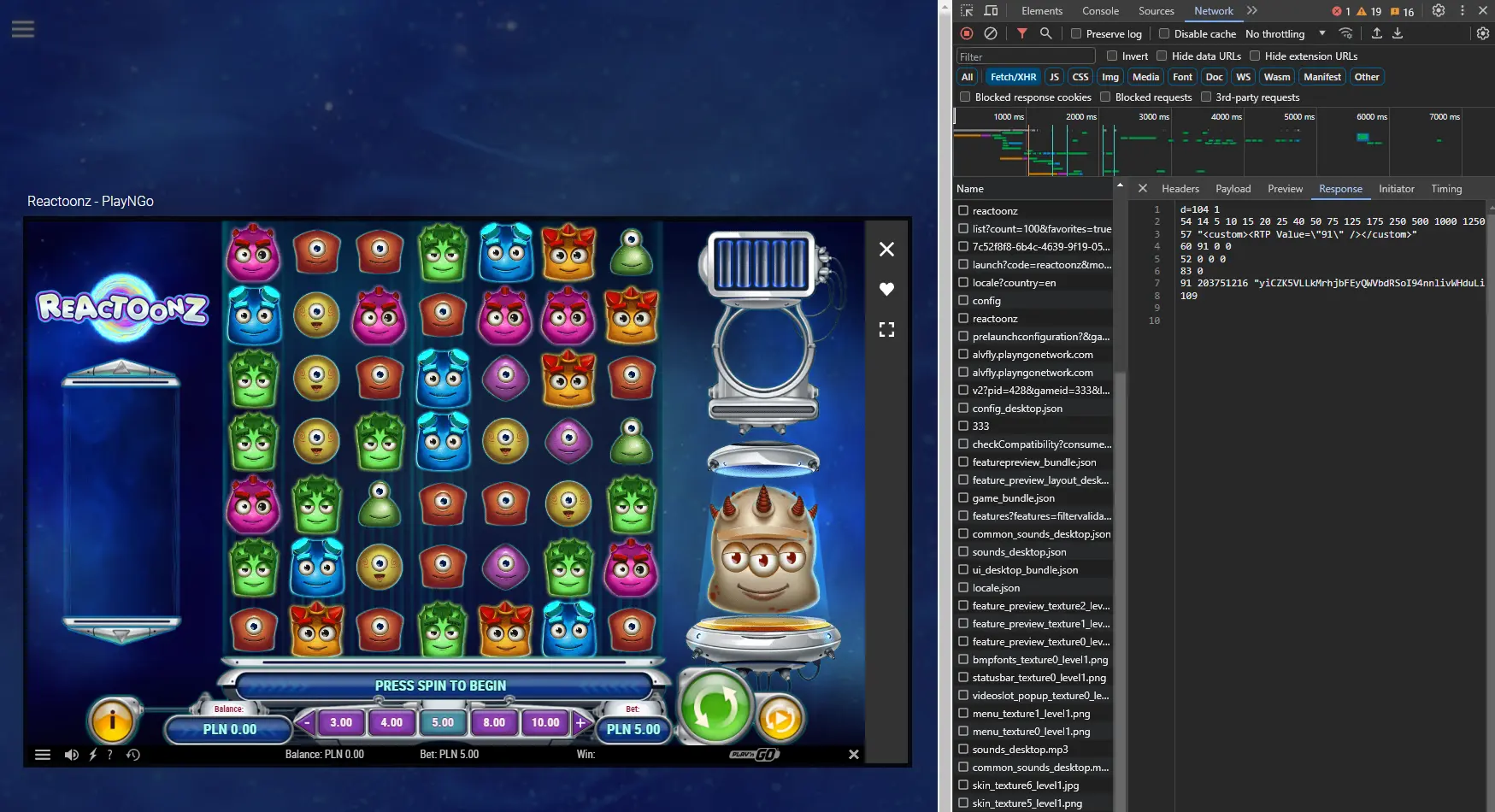Close the Reactoonz game window with the X icon
This screenshot has width=1495, height=812.
coord(886,249)
